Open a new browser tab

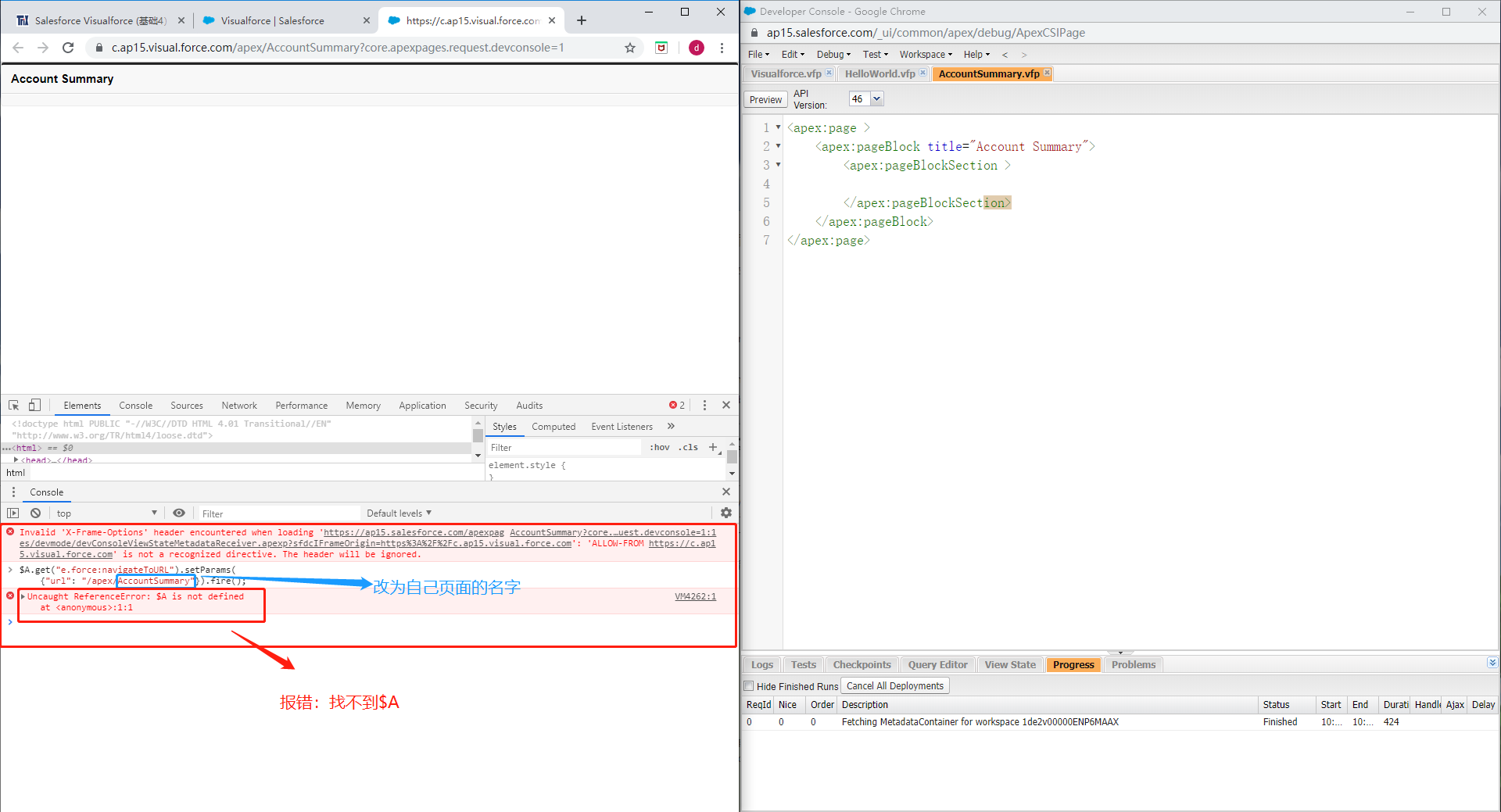pyautogui.click(x=582, y=20)
